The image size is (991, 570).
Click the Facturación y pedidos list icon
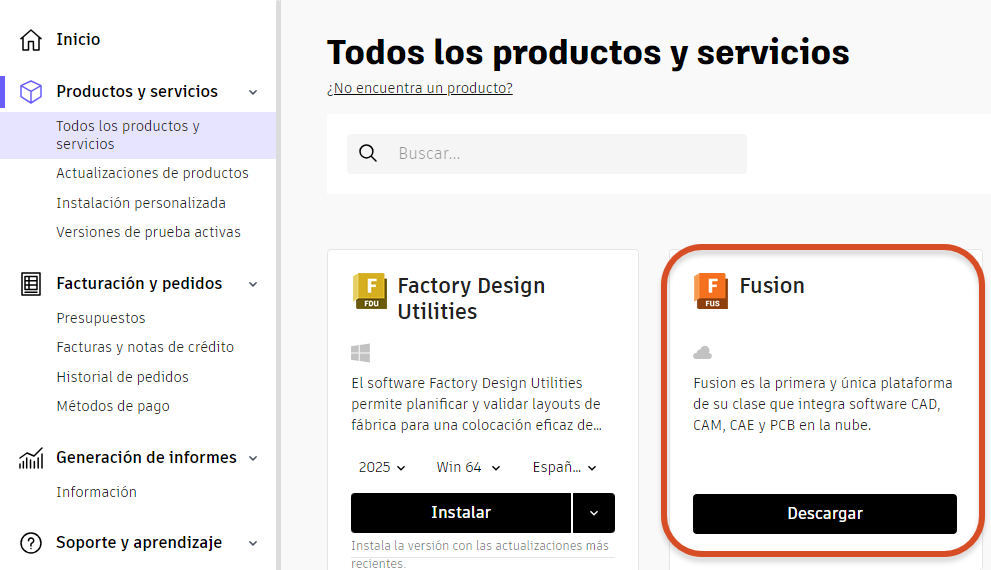[x=30, y=284]
